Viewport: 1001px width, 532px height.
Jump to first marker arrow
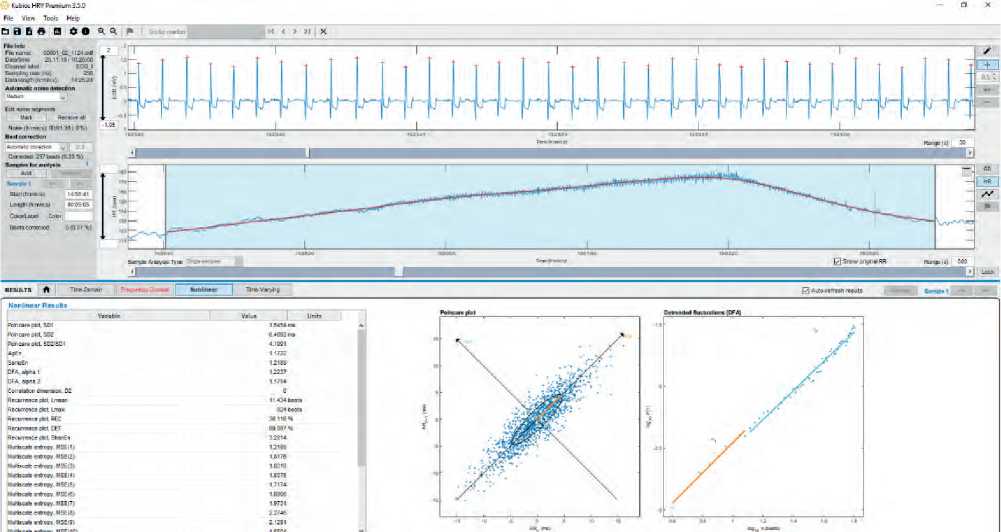271,31
